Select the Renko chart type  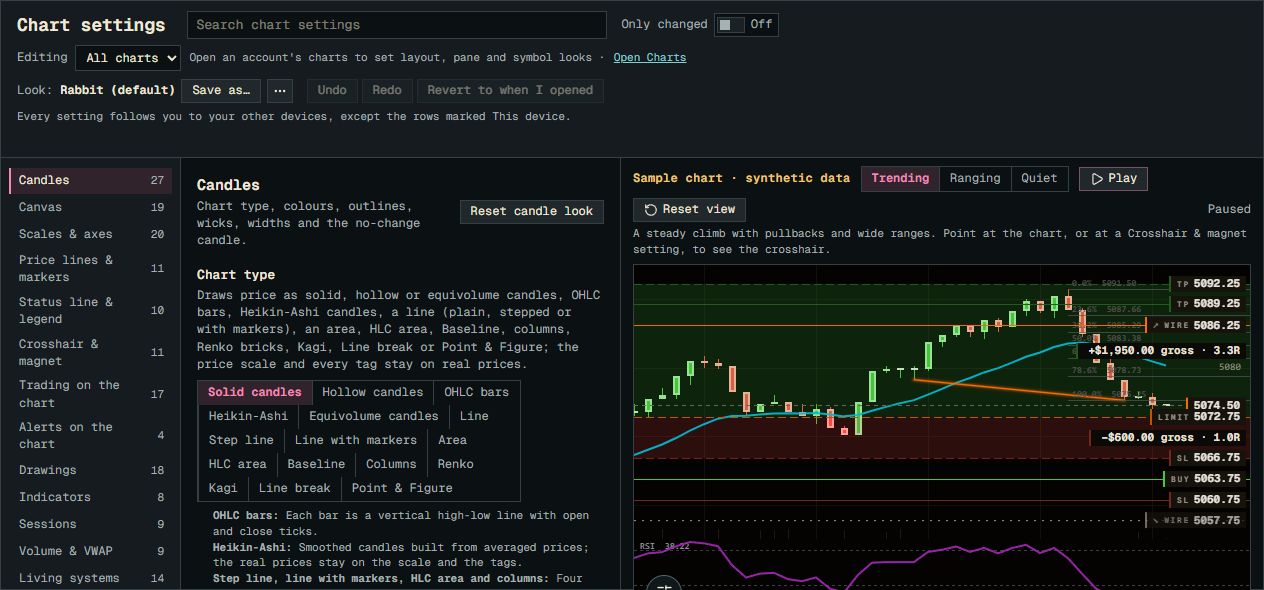[x=455, y=464]
